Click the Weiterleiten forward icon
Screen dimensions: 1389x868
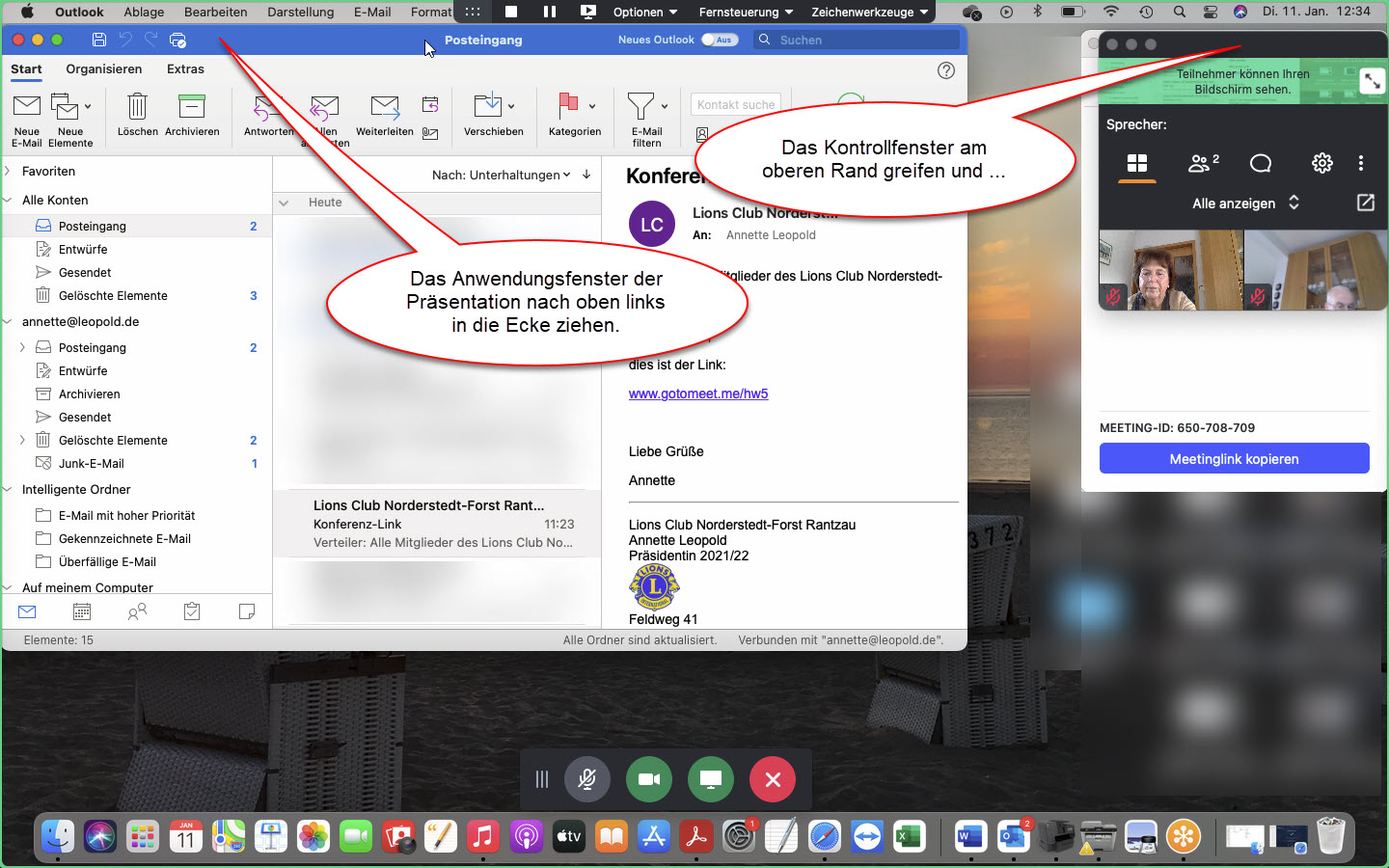click(385, 106)
